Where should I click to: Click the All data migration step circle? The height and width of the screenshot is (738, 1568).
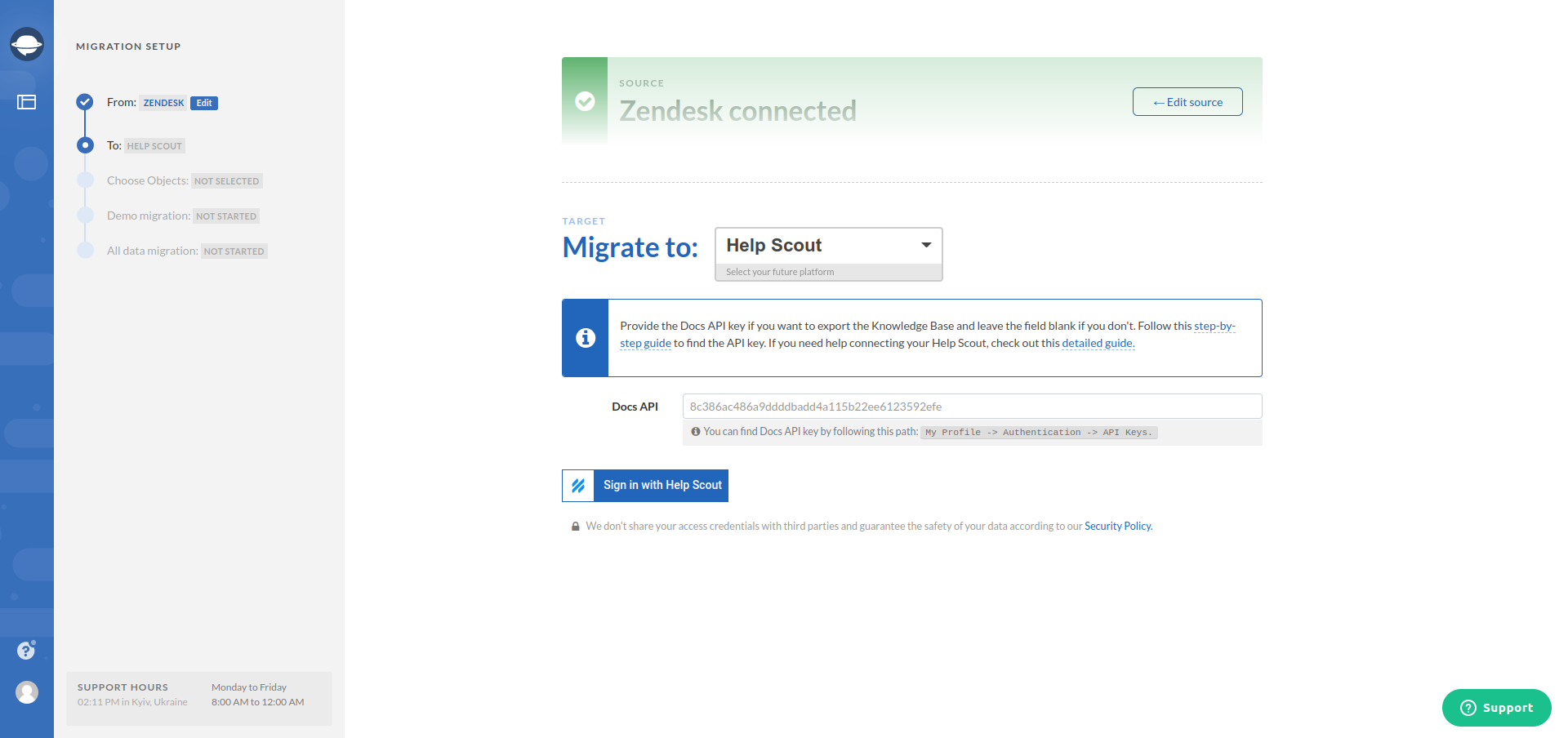click(x=85, y=251)
